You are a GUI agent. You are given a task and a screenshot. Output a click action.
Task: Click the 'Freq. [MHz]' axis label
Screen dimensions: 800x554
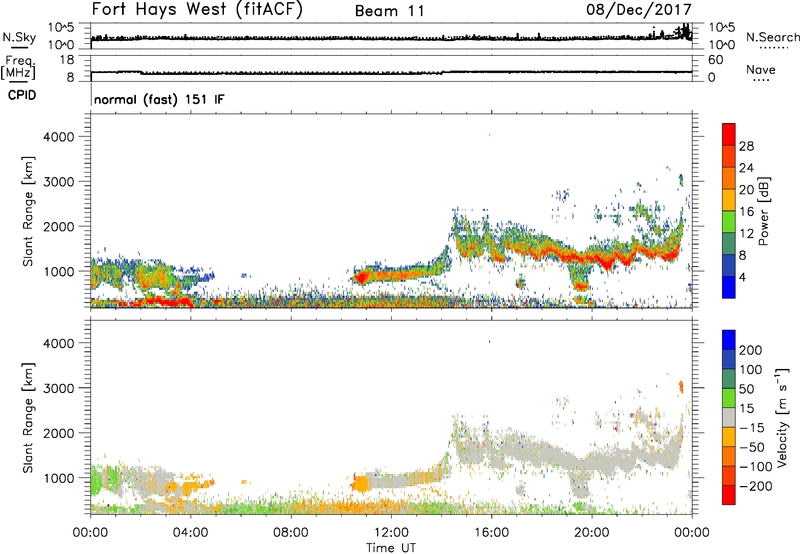[18, 68]
